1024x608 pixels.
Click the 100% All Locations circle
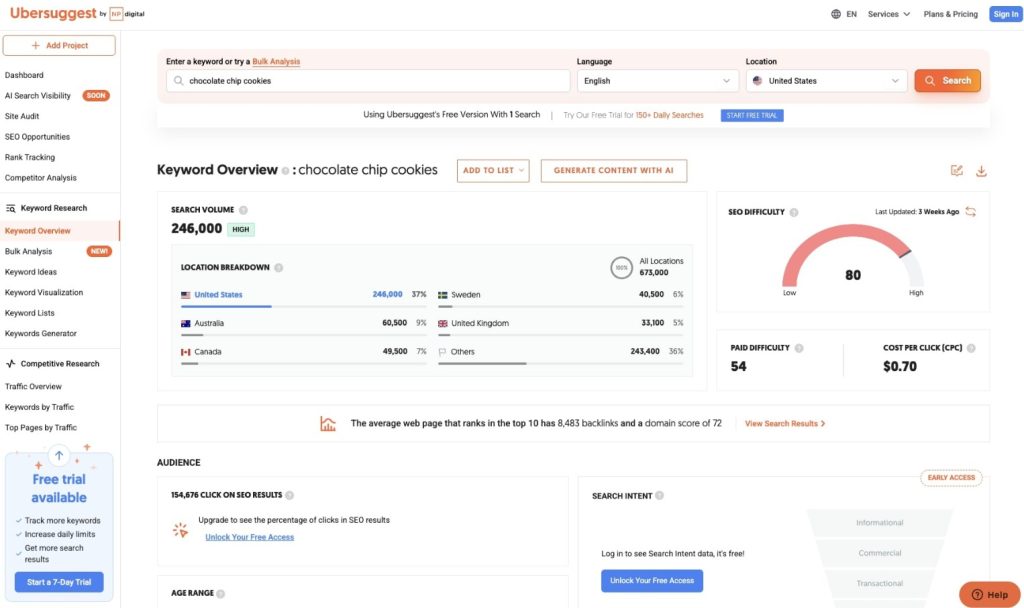point(621,267)
